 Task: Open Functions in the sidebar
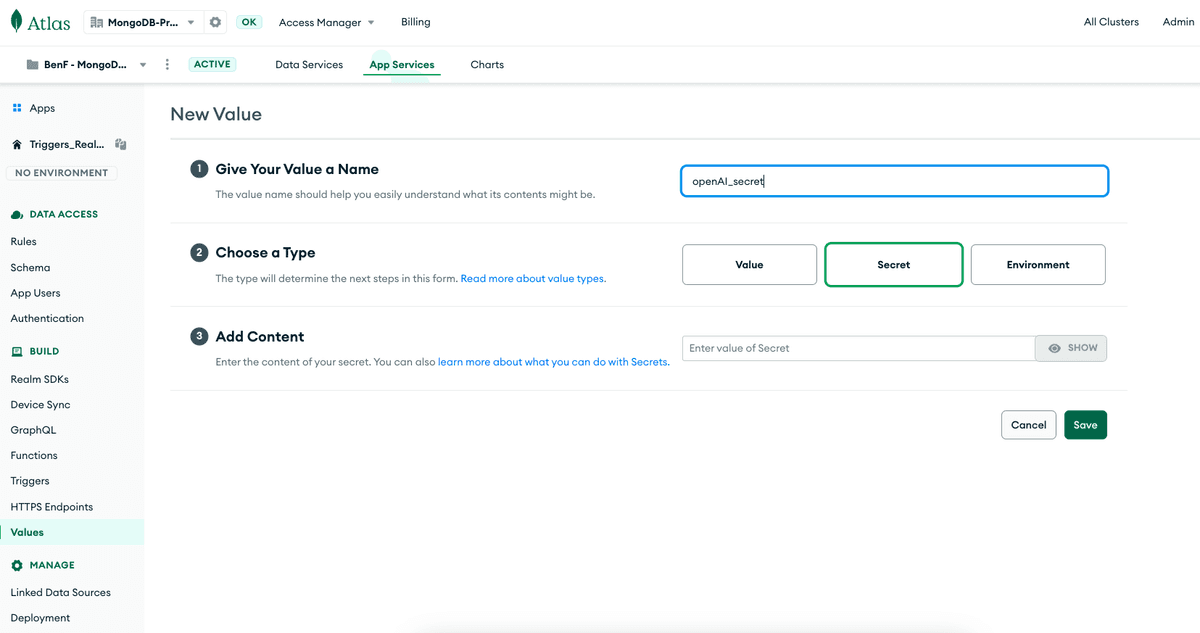pos(34,455)
